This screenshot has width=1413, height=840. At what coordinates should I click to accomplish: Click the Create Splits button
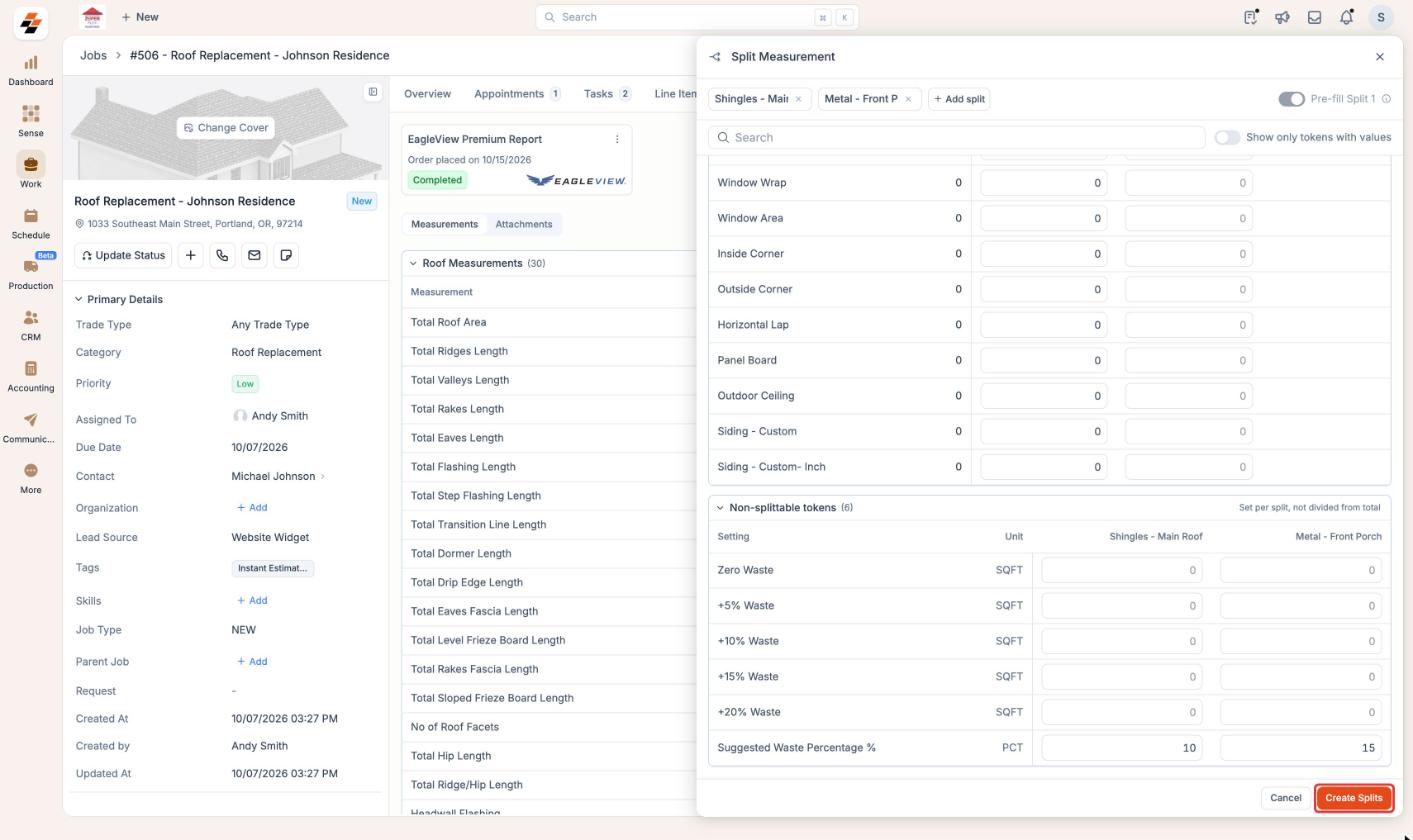(1353, 798)
